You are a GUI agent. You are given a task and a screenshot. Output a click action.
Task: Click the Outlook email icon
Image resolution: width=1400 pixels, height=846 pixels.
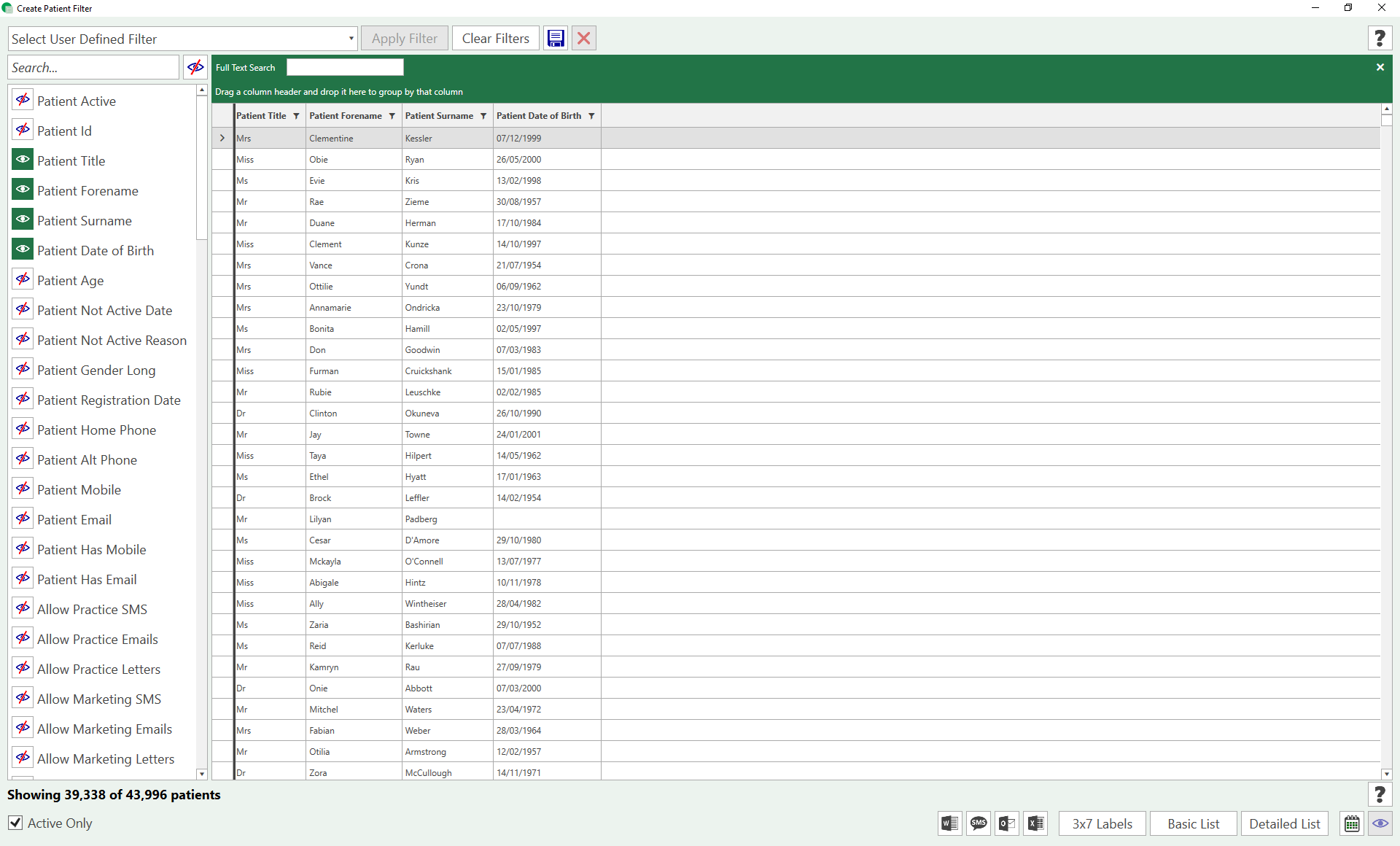(x=1007, y=823)
